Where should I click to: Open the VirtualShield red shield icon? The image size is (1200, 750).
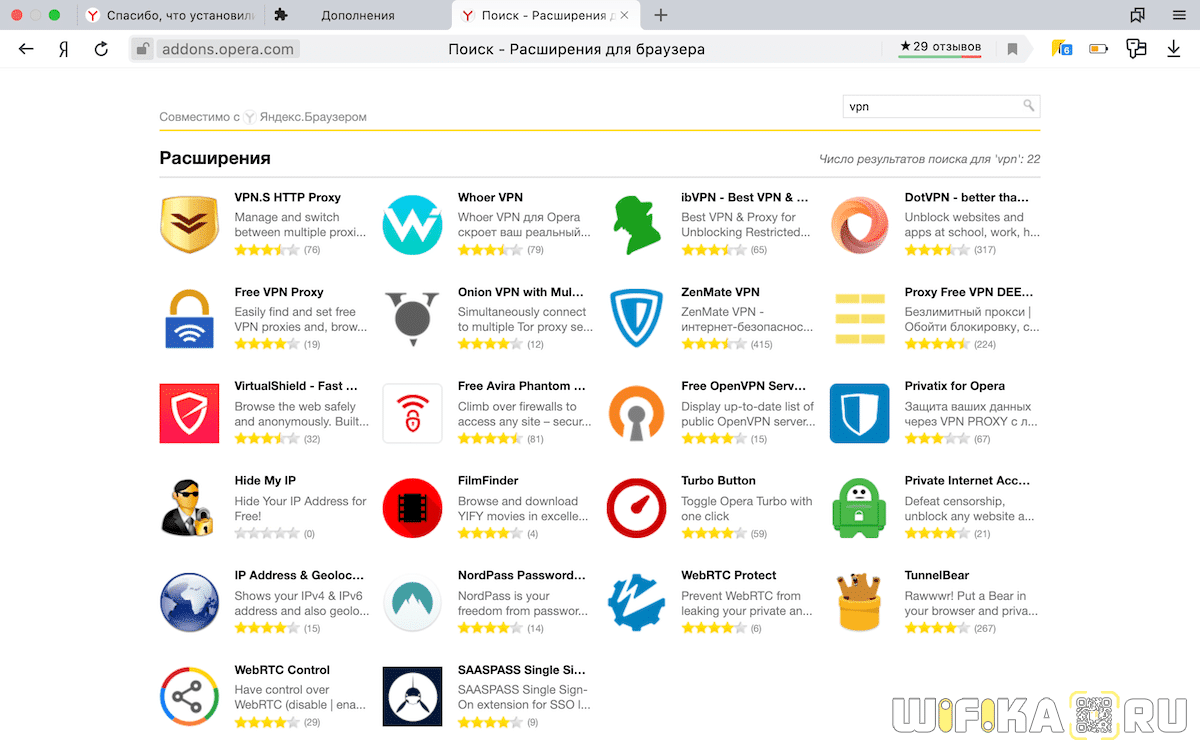(x=189, y=413)
